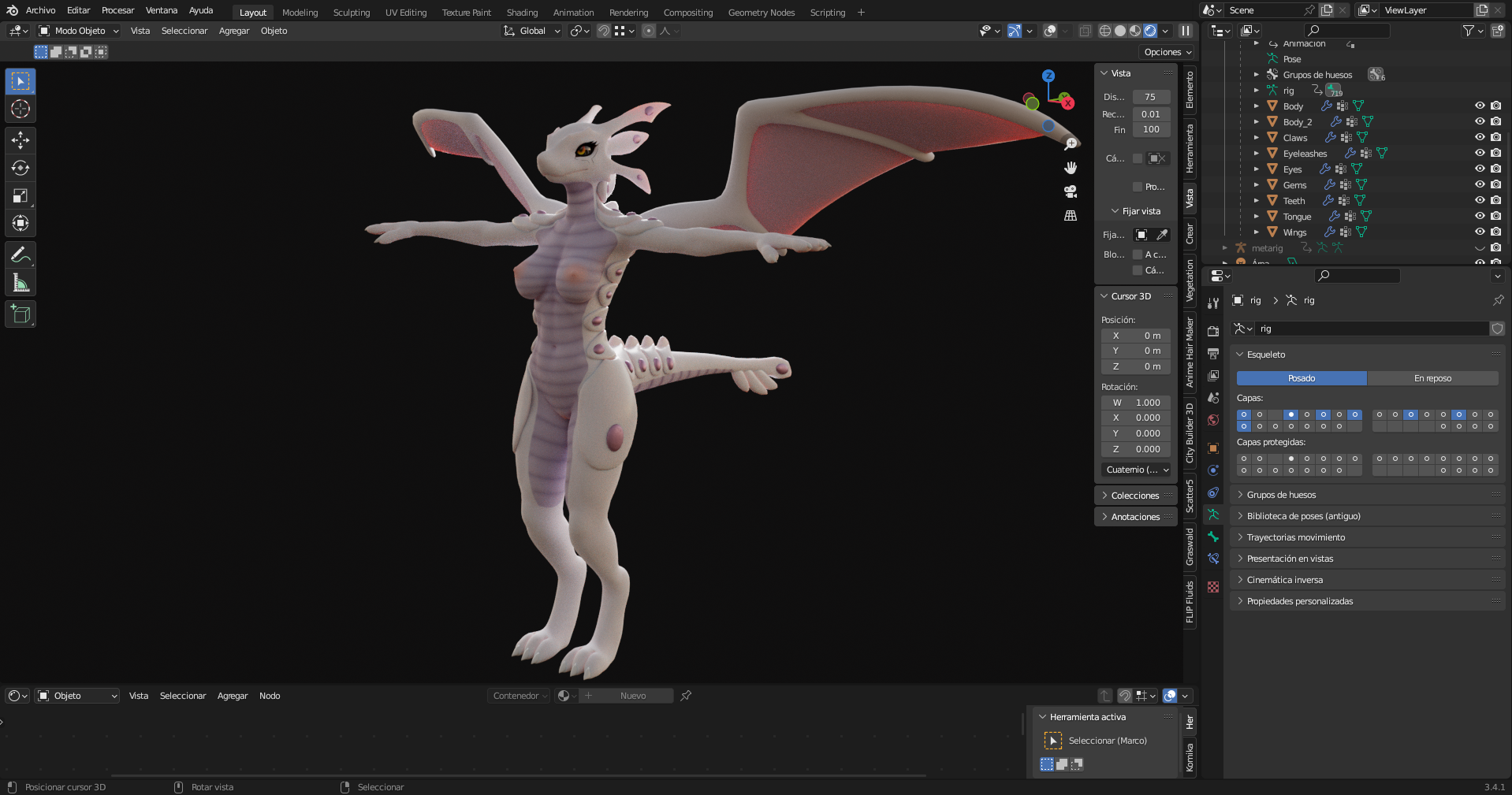Click the viewport zoom magnifier icon
Screen dimensions: 1512x795
[1071, 144]
